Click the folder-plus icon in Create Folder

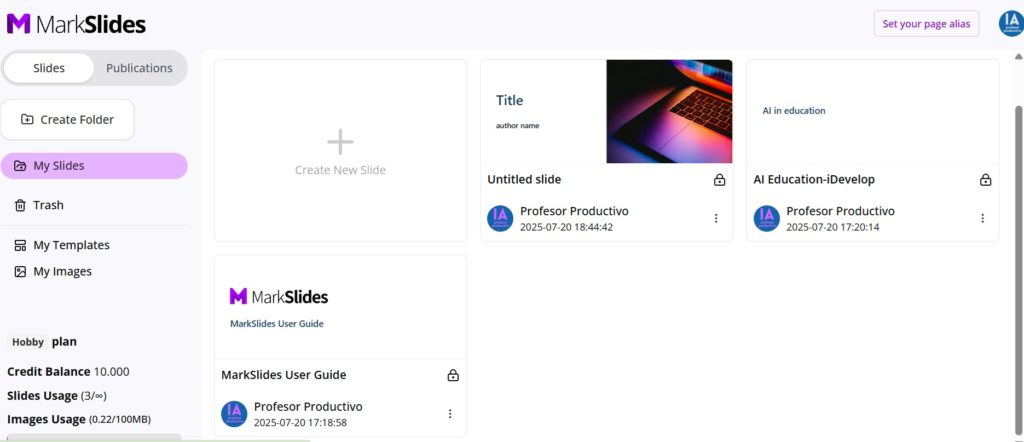coord(27,119)
